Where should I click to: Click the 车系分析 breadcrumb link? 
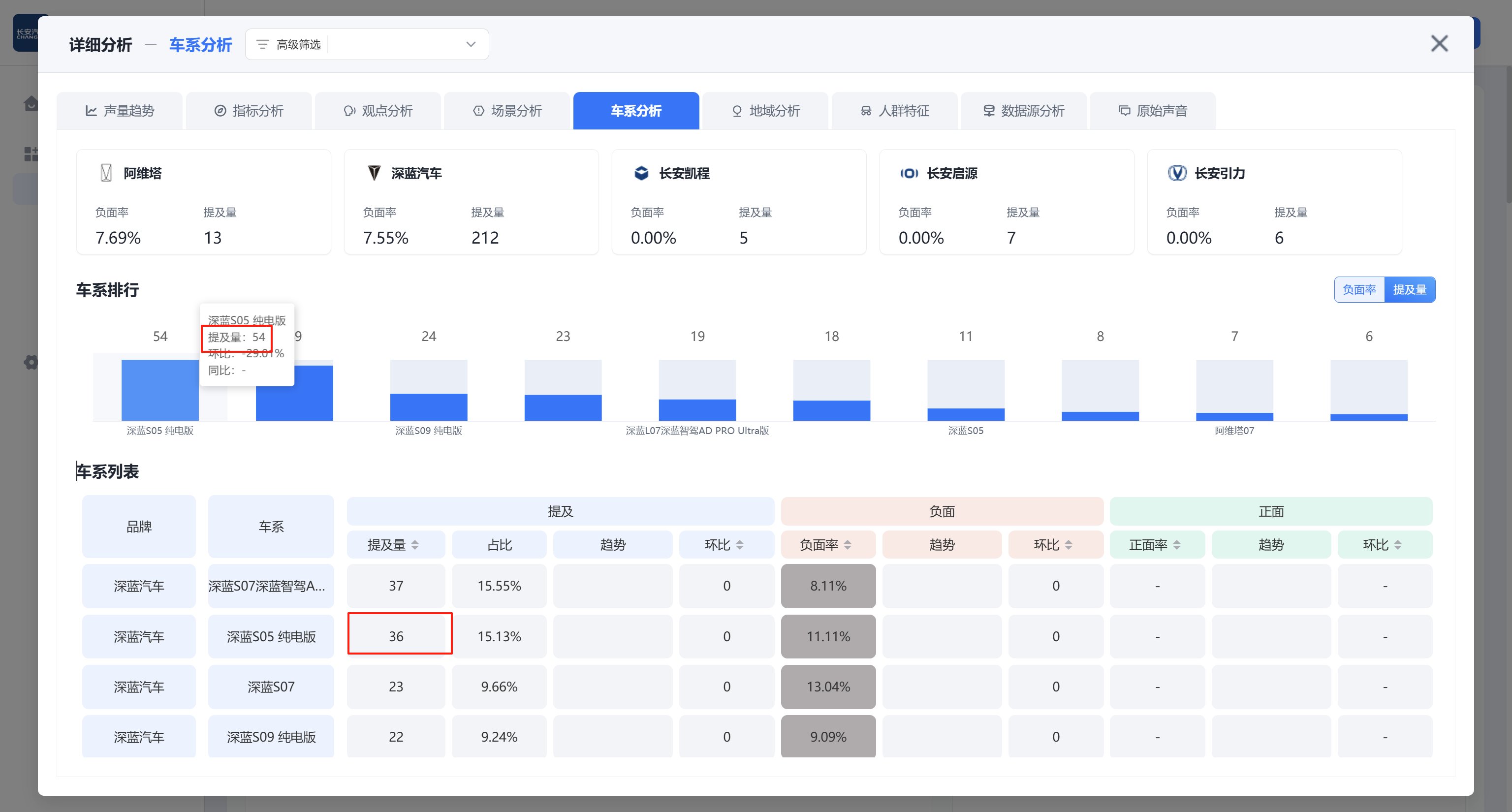click(x=200, y=45)
